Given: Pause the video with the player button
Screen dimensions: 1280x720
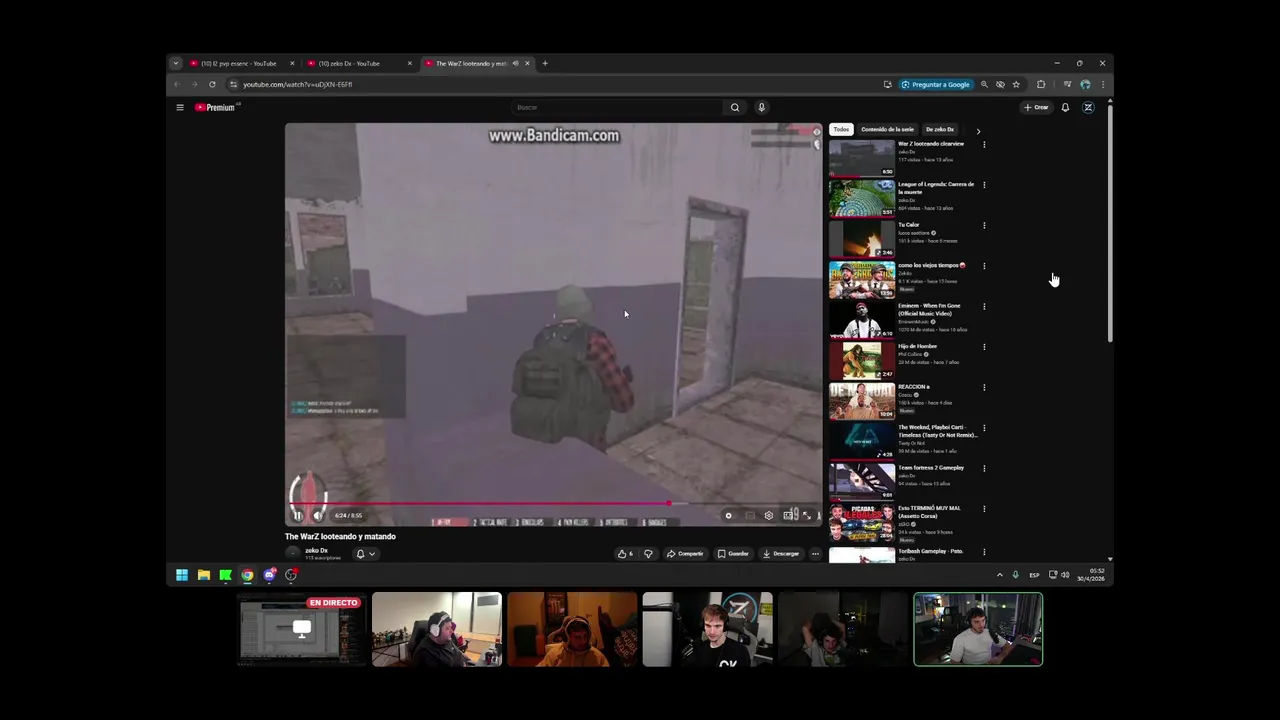Looking at the screenshot, I should coord(297,515).
